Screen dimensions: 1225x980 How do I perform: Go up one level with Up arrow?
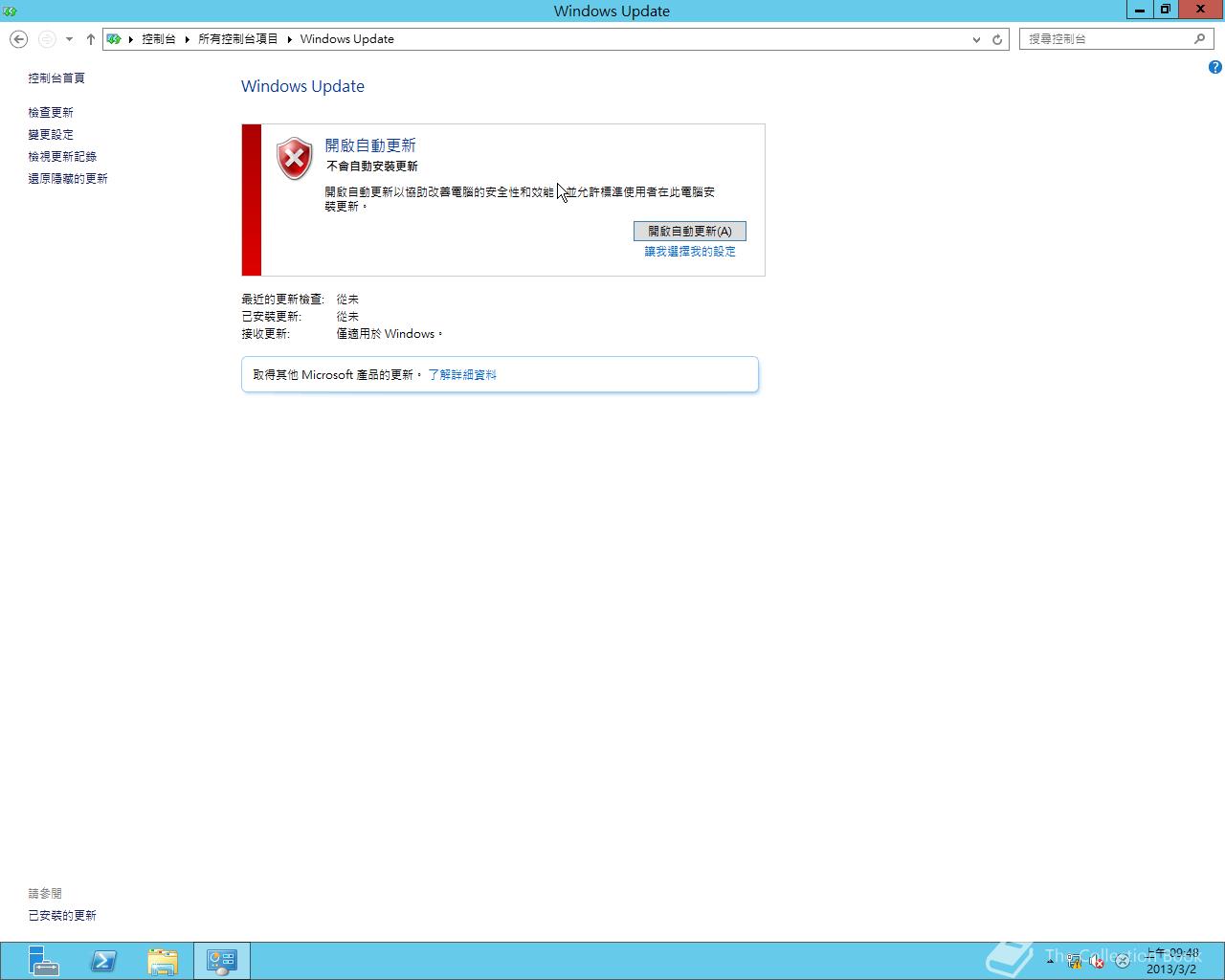coord(91,39)
